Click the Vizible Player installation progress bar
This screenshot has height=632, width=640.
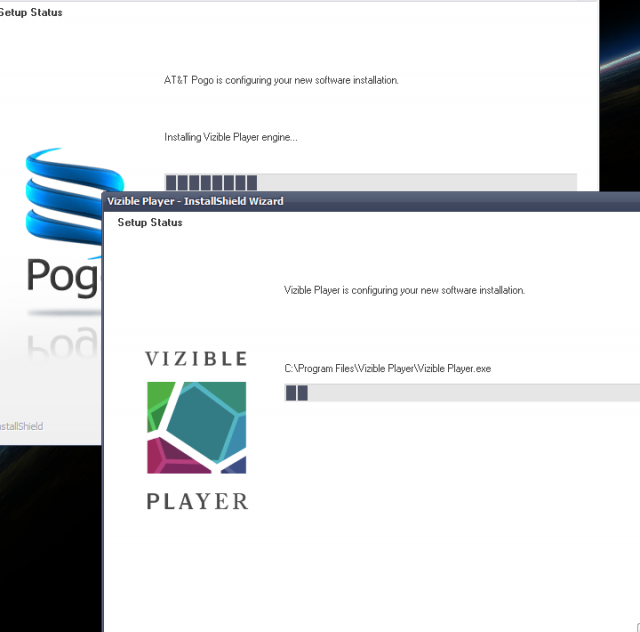point(462,393)
